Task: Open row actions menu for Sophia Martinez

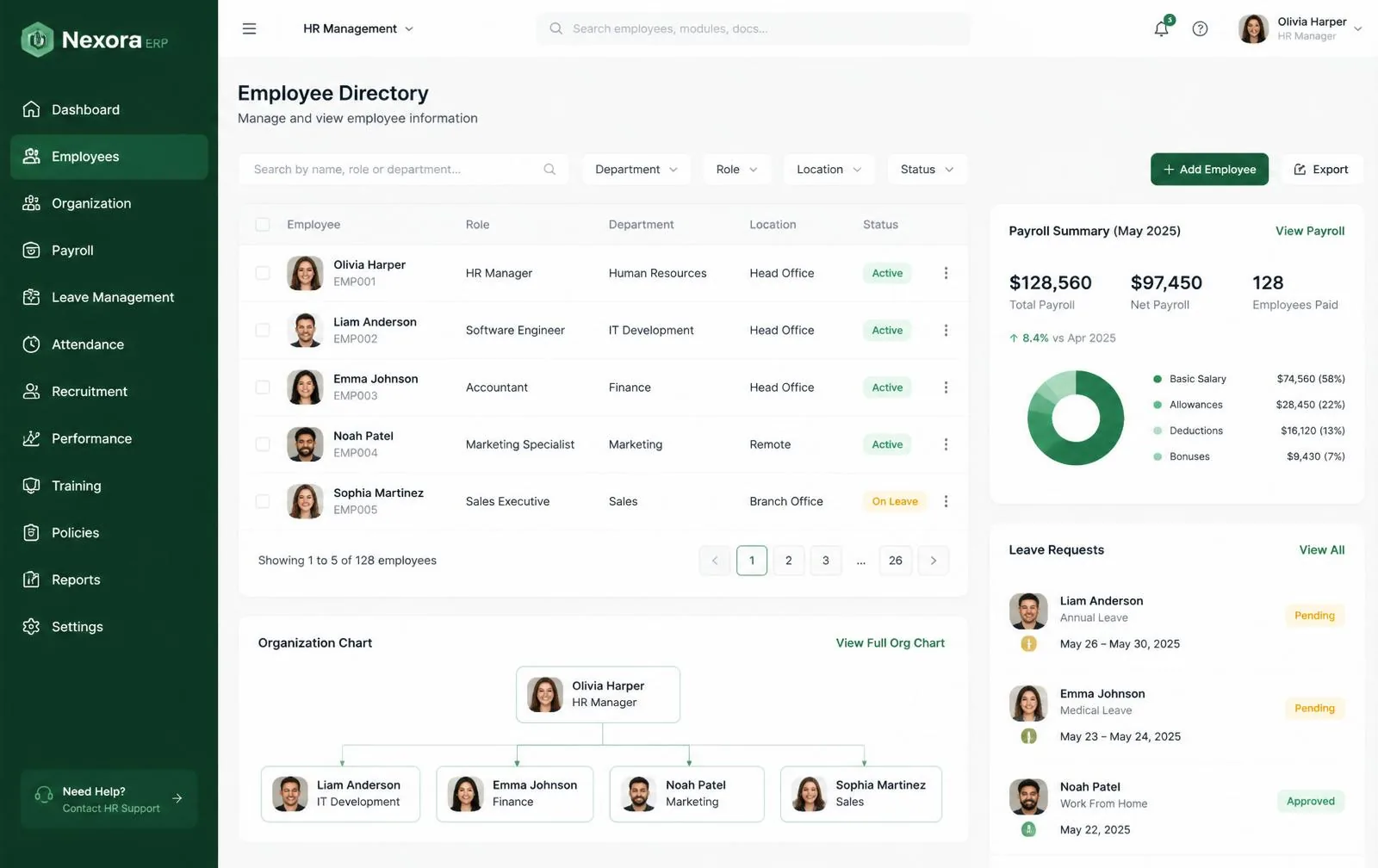Action: point(946,501)
